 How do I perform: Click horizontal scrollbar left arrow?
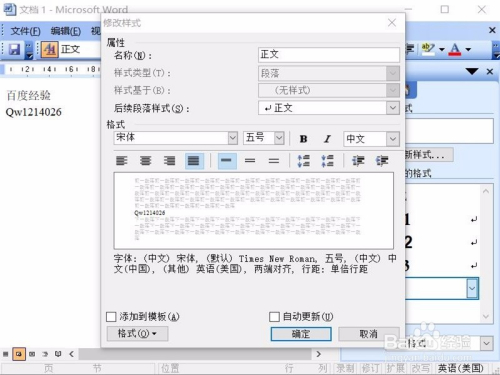click(71, 354)
